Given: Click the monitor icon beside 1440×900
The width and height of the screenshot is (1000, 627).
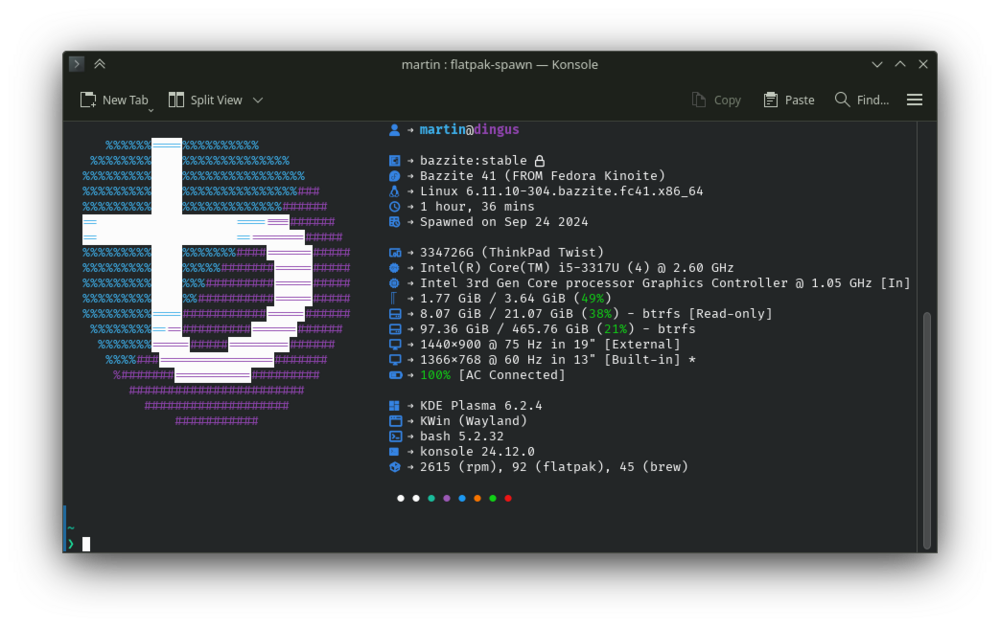Looking at the screenshot, I should [395, 344].
